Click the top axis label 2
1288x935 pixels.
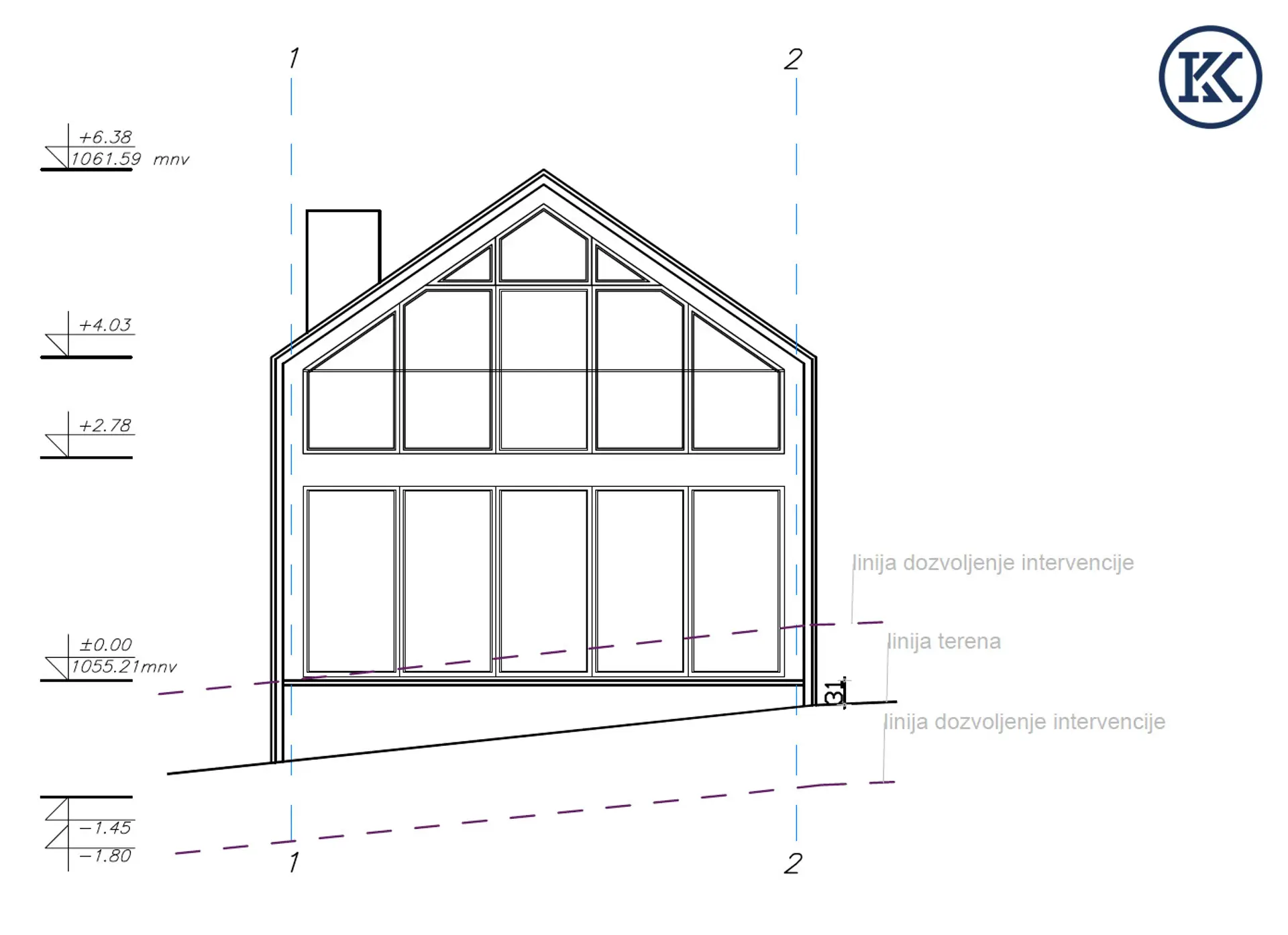click(792, 59)
